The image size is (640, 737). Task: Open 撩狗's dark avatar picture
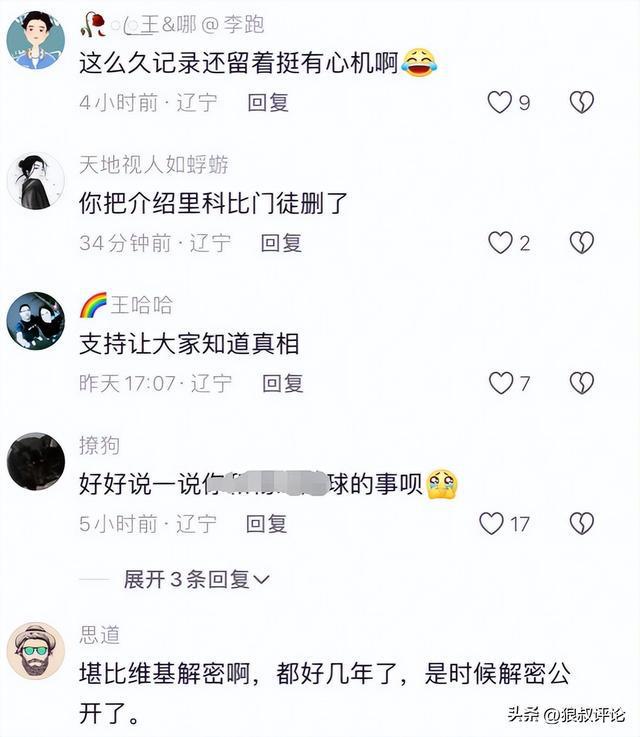36,461
